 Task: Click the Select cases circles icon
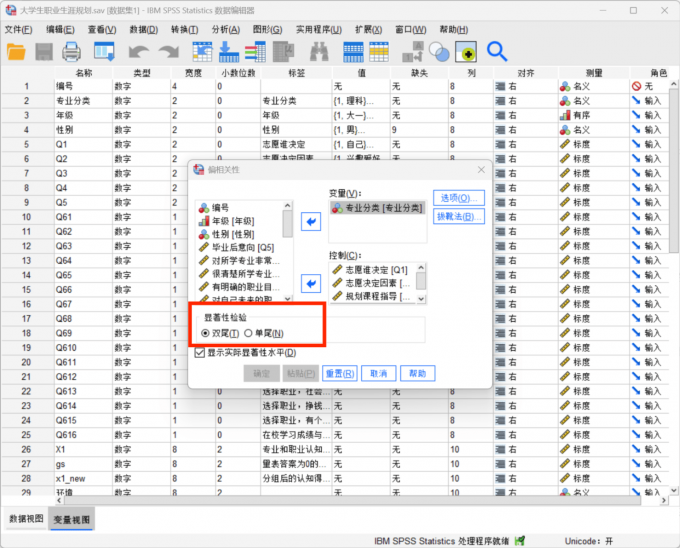(x=439, y=52)
